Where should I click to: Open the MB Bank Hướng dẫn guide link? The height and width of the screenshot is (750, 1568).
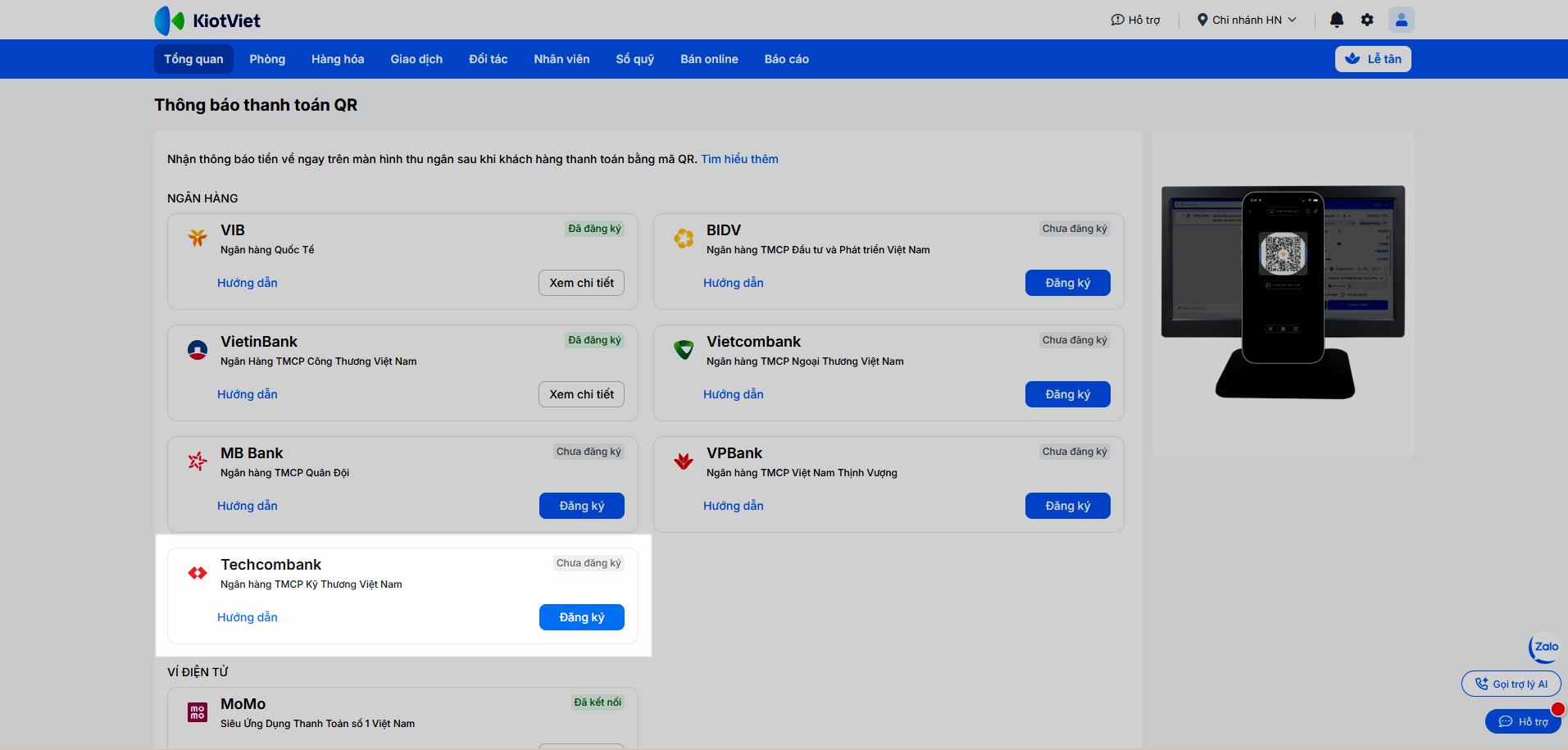pyautogui.click(x=248, y=506)
